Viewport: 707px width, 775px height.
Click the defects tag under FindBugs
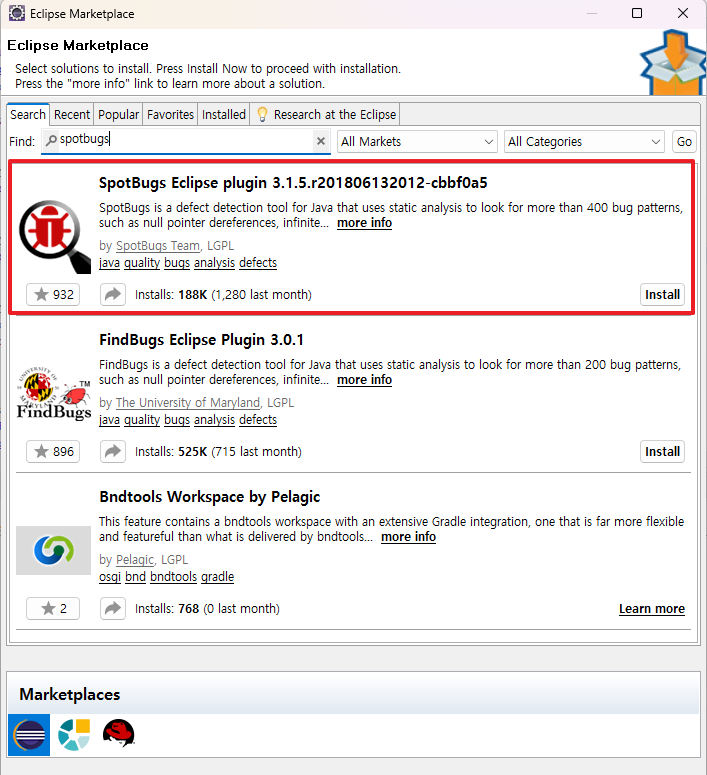click(x=258, y=420)
